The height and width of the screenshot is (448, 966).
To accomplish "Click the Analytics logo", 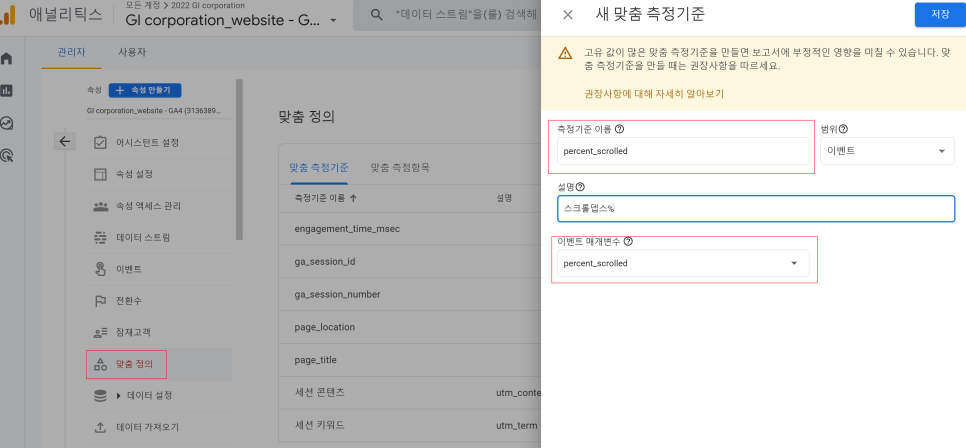I will (7, 15).
